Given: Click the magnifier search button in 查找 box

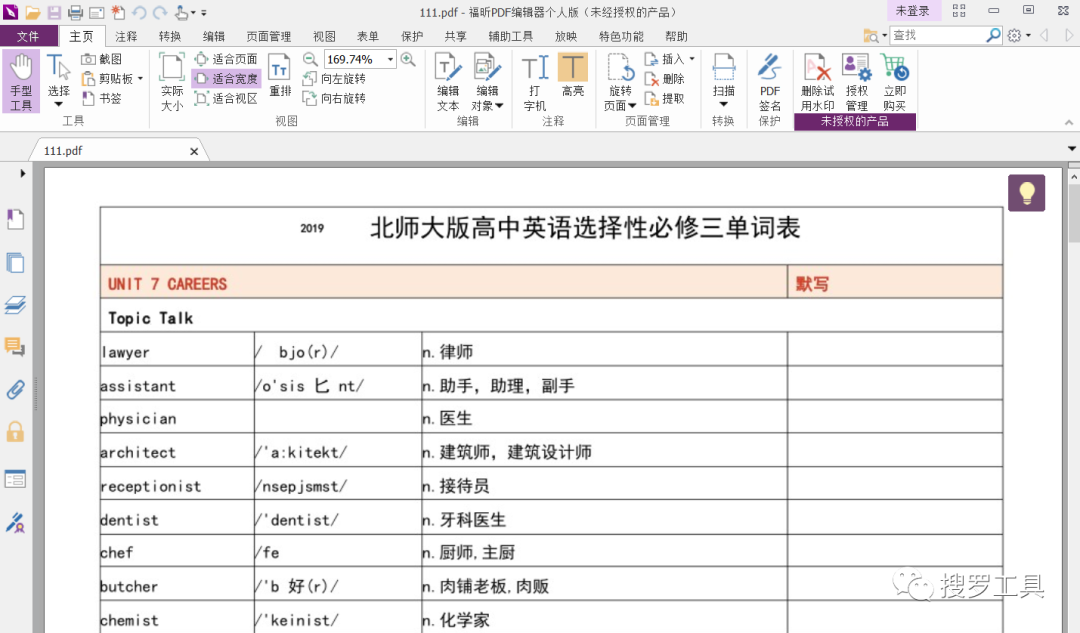Looking at the screenshot, I should pos(993,35).
